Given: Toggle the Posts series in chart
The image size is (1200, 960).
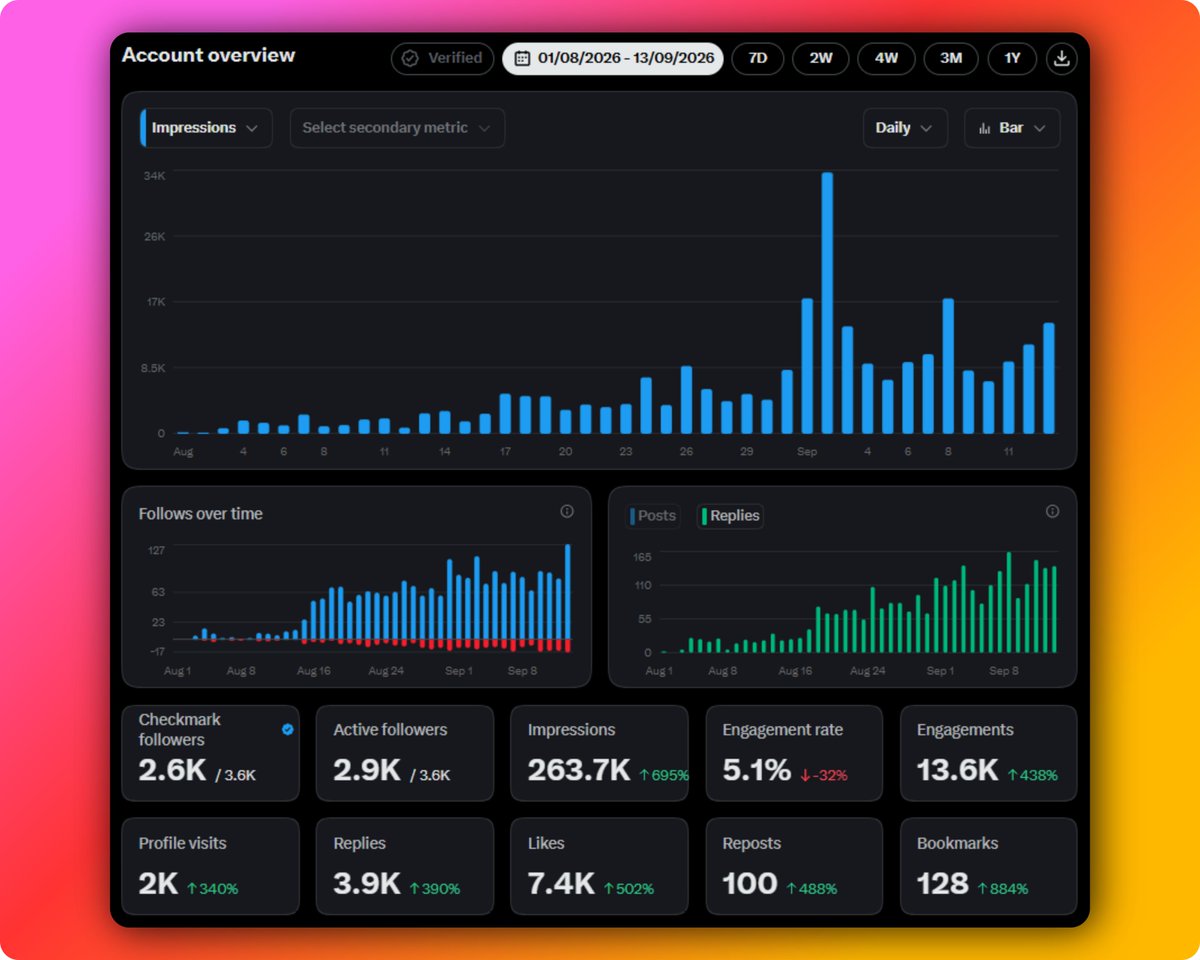Looking at the screenshot, I should [x=653, y=516].
